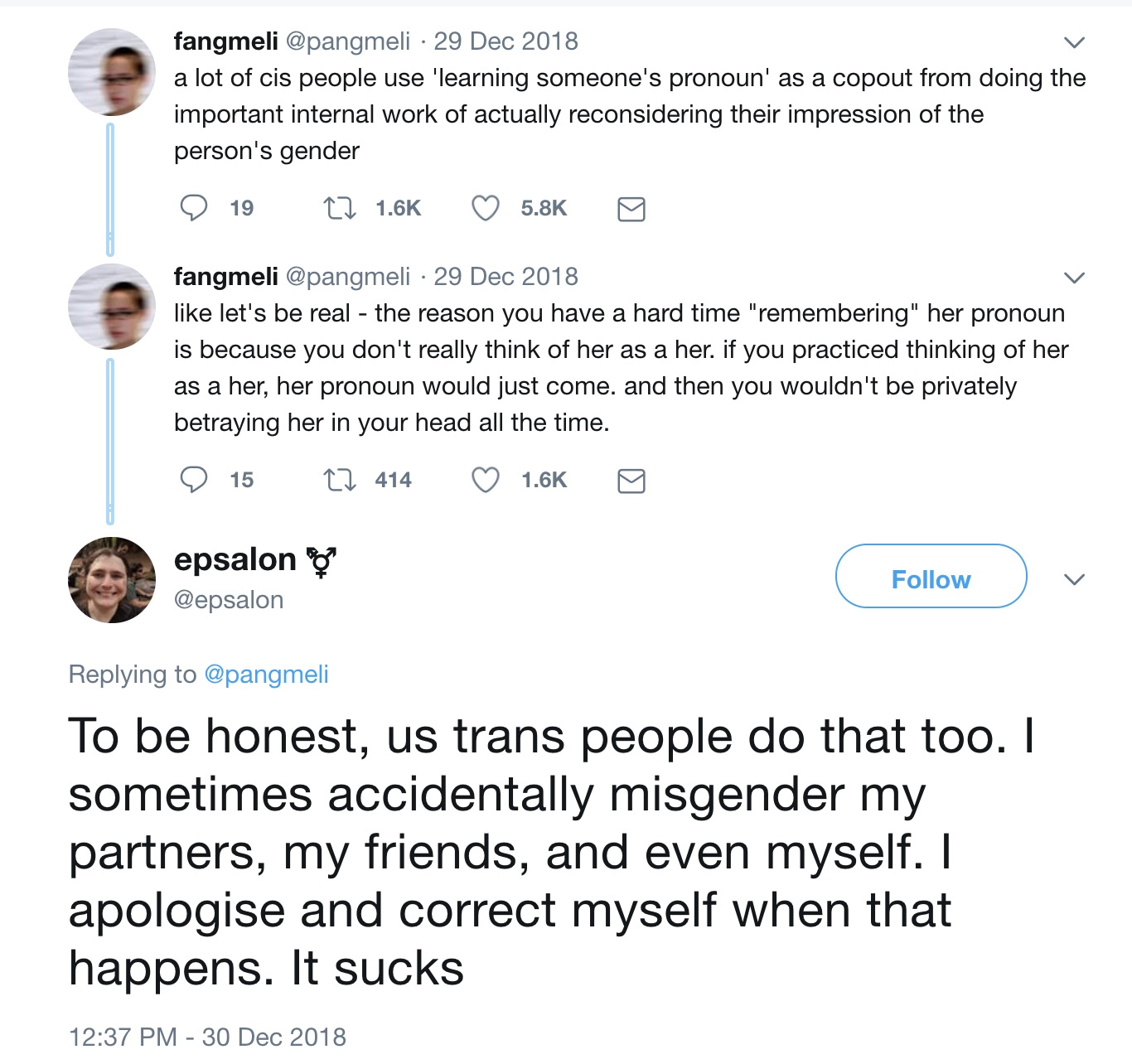Image resolution: width=1132 pixels, height=1064 pixels.
Task: Open more options chevron beside Follow button
Action: tap(1074, 579)
